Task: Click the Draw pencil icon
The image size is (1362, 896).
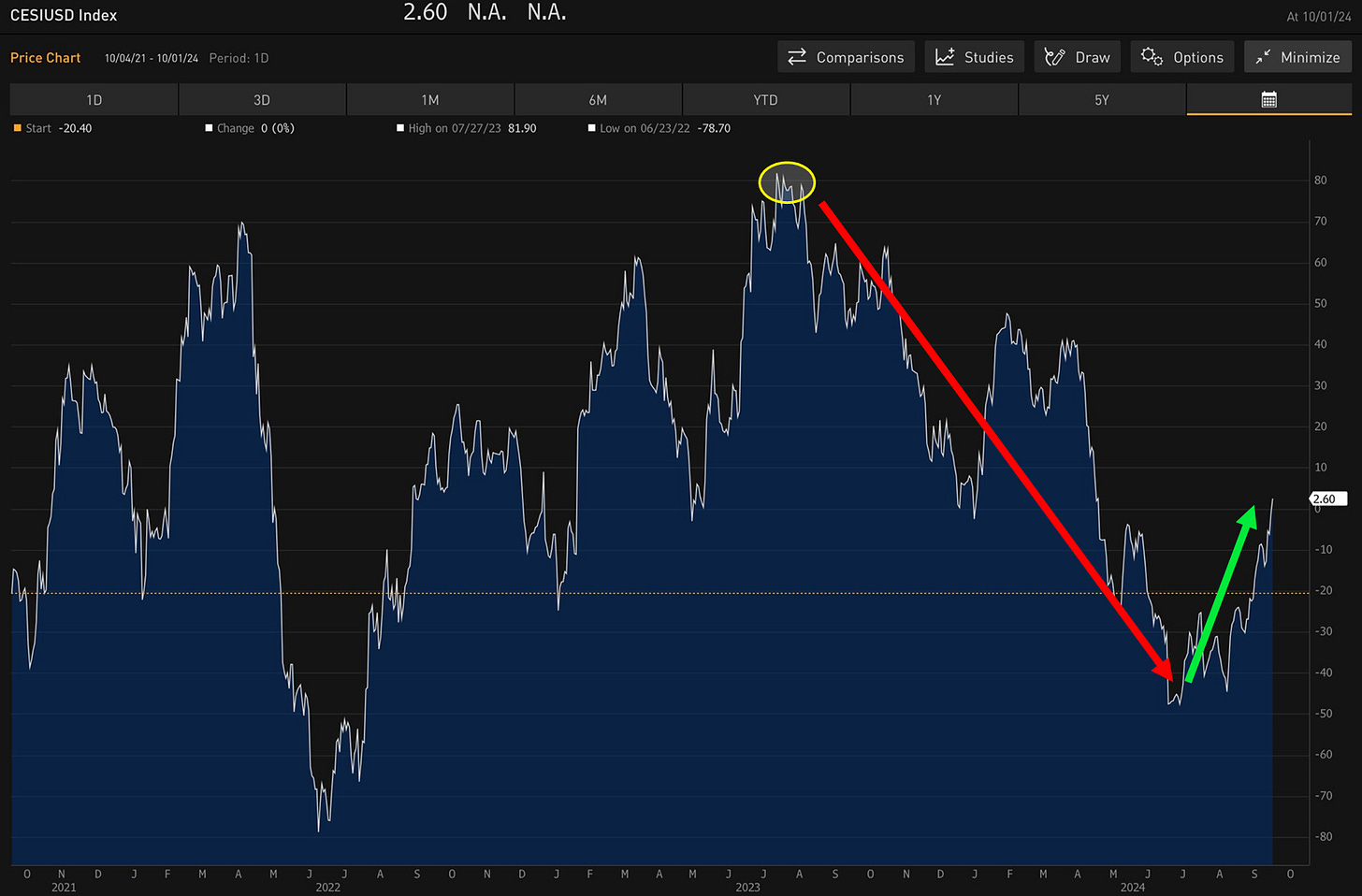Action: [1054, 57]
